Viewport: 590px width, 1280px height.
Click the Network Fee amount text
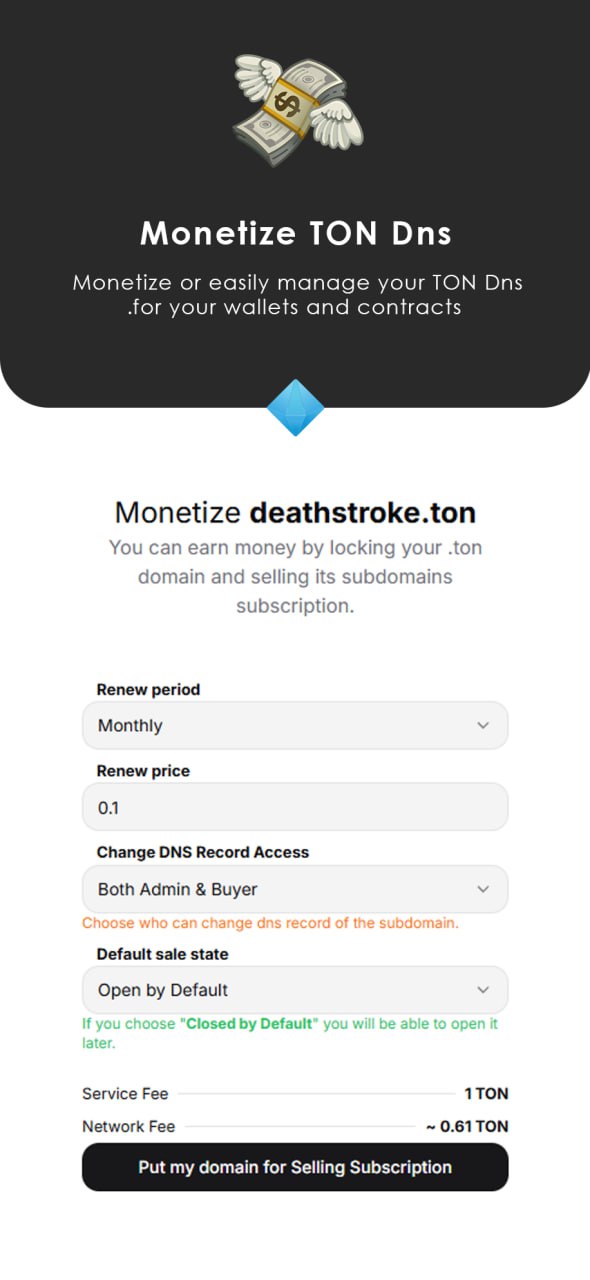(x=475, y=1126)
